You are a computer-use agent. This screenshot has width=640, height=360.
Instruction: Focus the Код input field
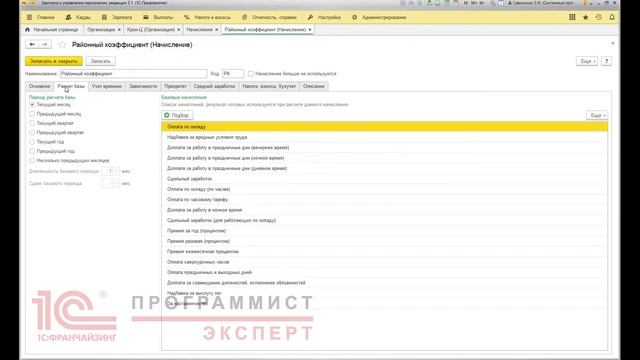(233, 74)
